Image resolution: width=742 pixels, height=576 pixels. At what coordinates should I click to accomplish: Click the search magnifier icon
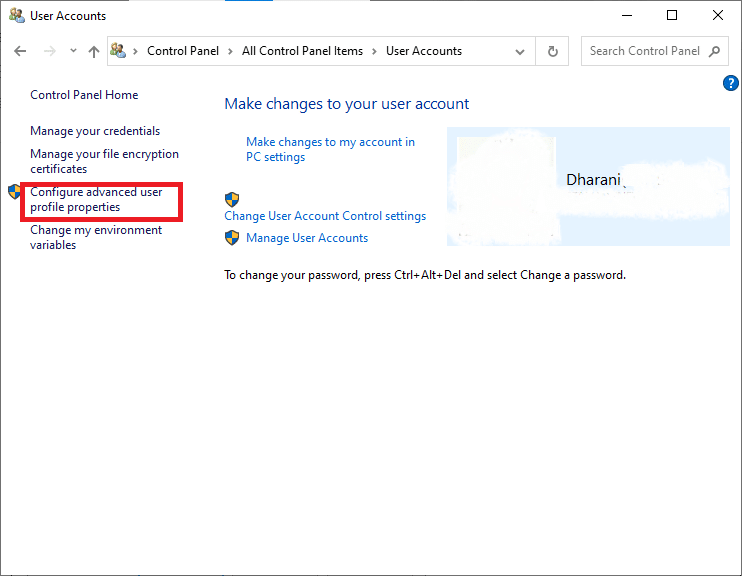(715, 51)
